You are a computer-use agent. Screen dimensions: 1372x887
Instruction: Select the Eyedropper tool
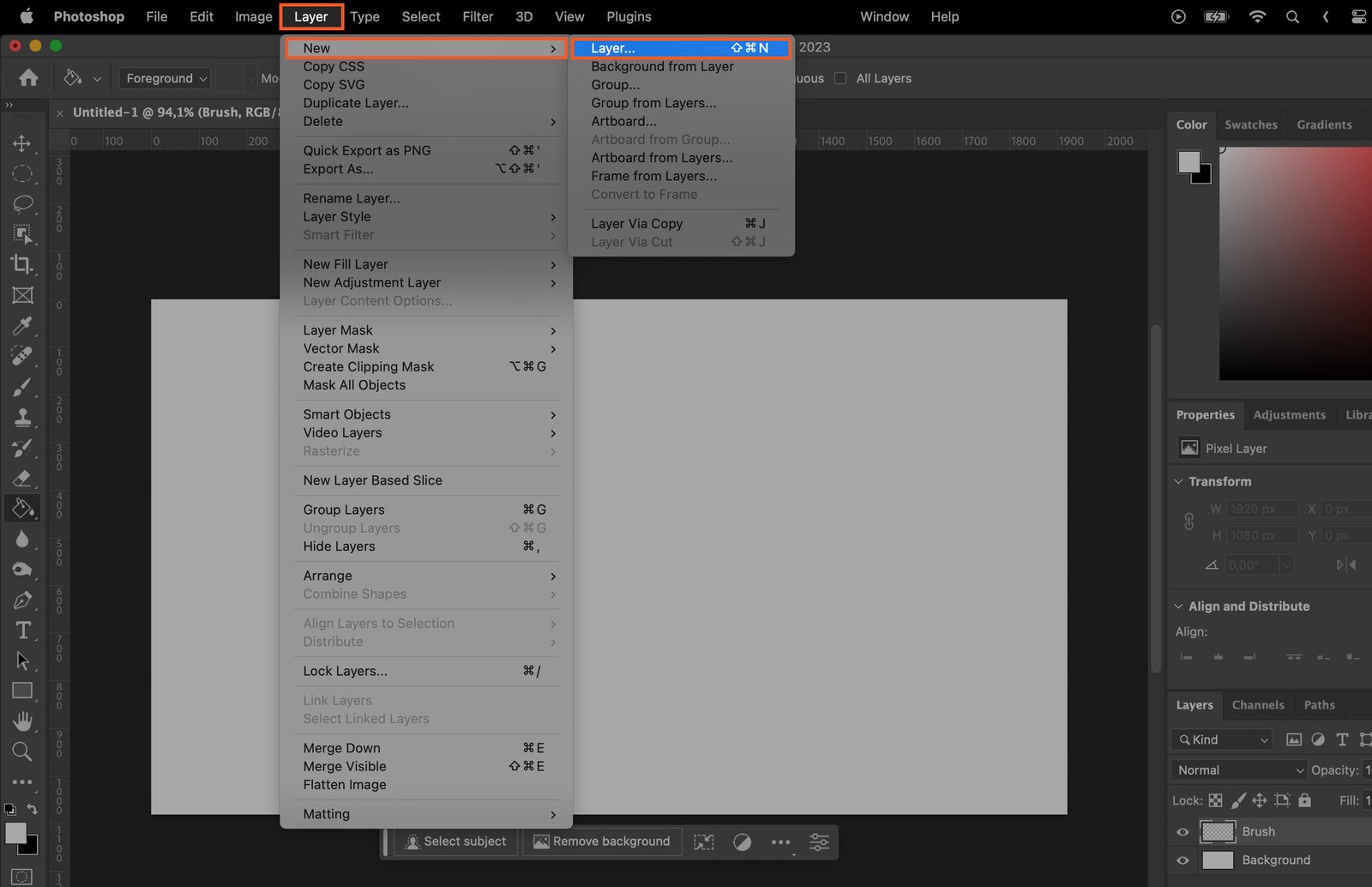pyautogui.click(x=22, y=326)
